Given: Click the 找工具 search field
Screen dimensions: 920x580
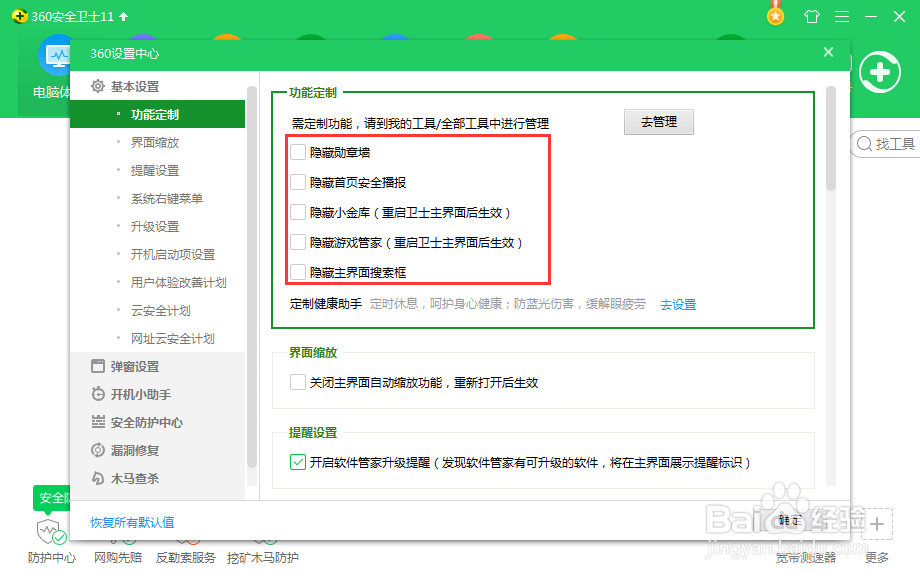Looking at the screenshot, I should [886, 144].
